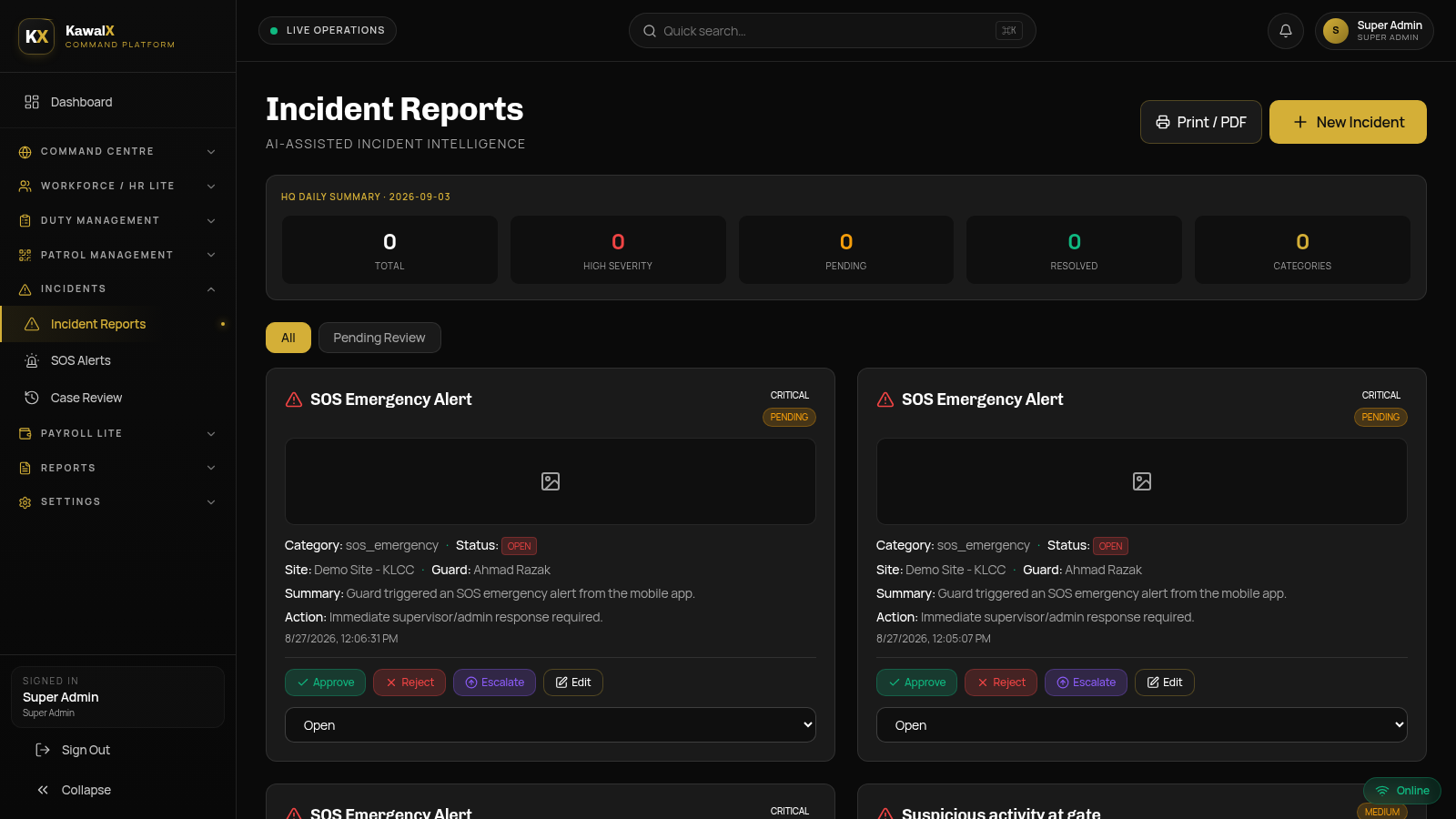Escalate the 12:05:07 PM SOS alert
Screen dimensions: 1456x819
[x=1086, y=682]
